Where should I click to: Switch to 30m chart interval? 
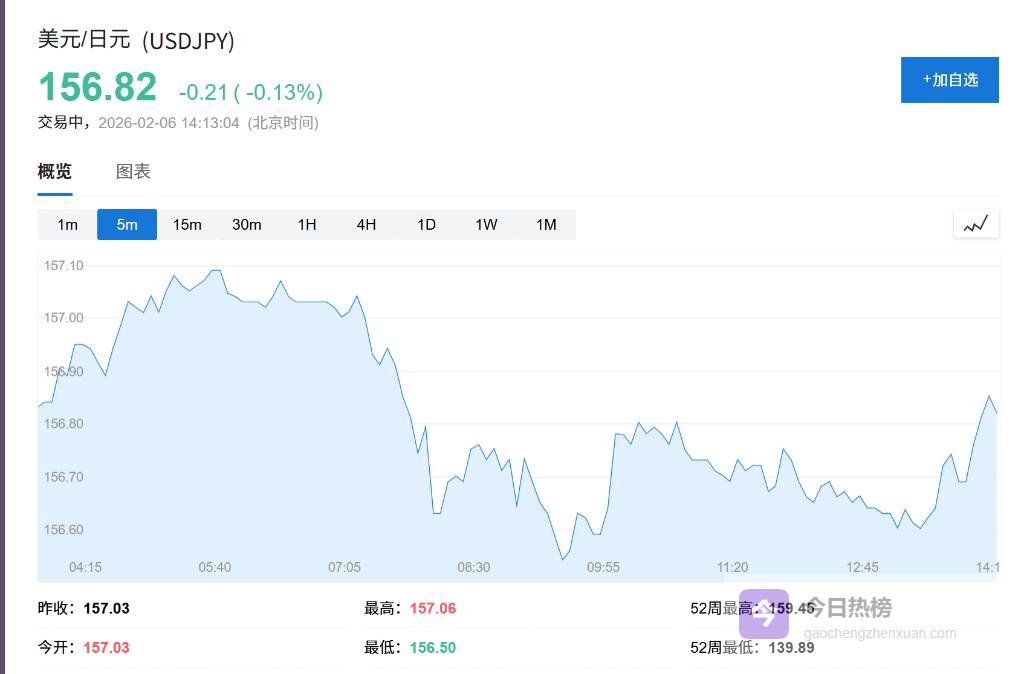tap(247, 225)
